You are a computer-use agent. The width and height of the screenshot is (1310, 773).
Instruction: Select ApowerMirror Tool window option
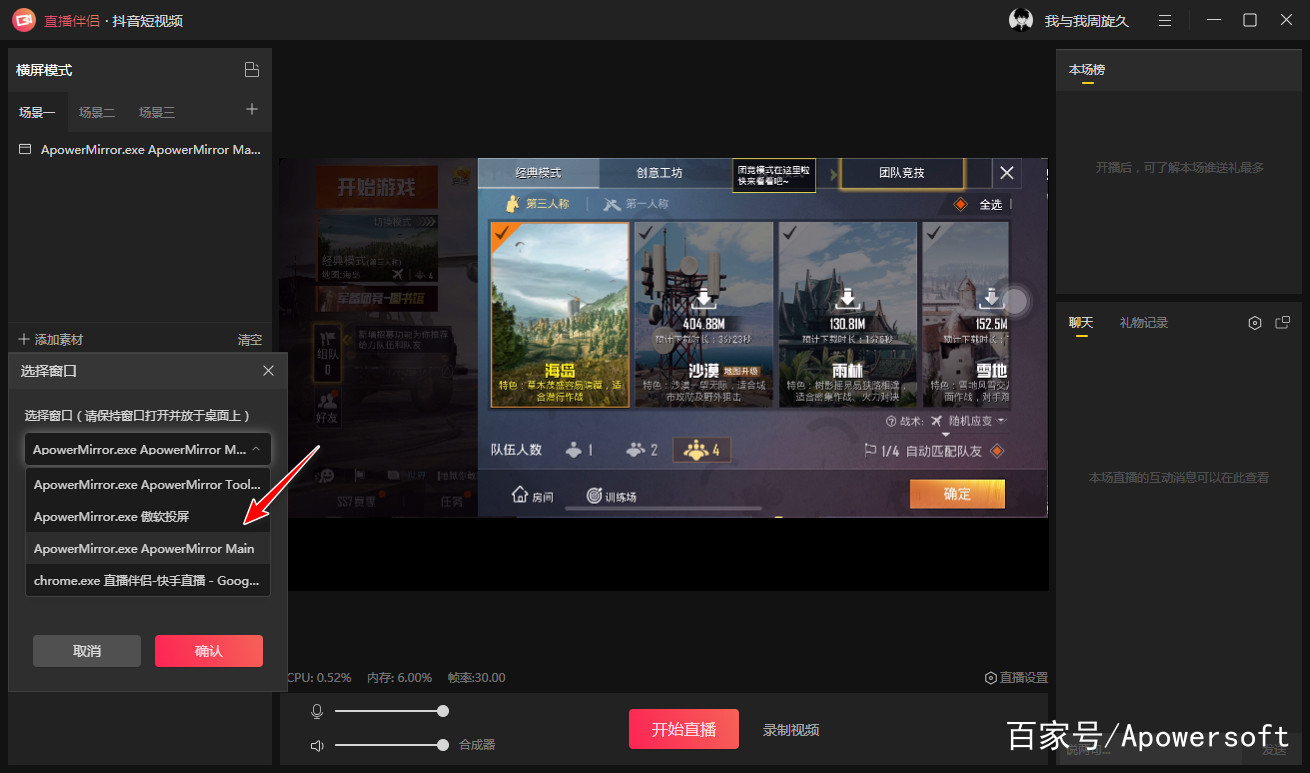tap(148, 484)
